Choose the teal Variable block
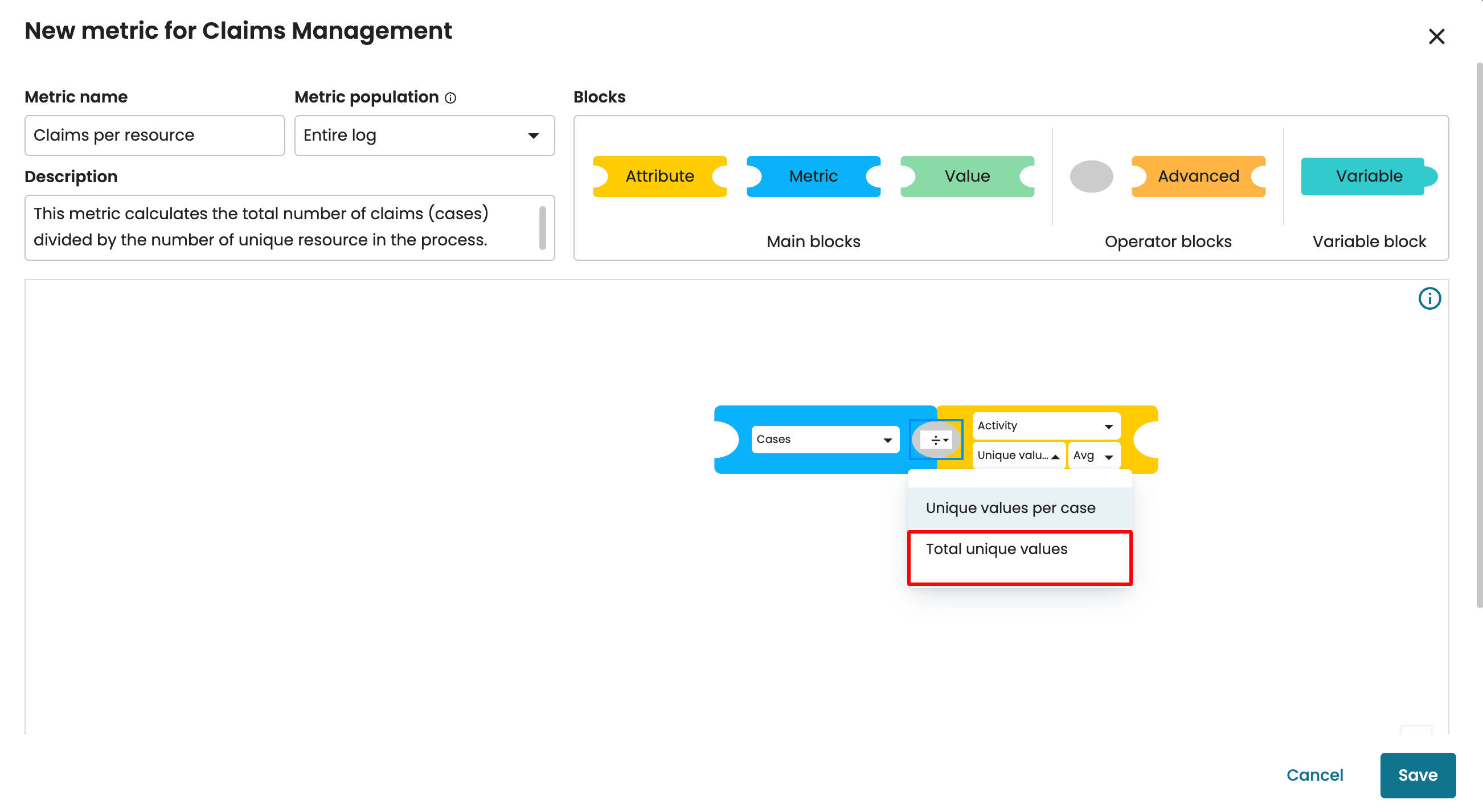Viewport: 1483px width, 812px height. coord(1369,176)
